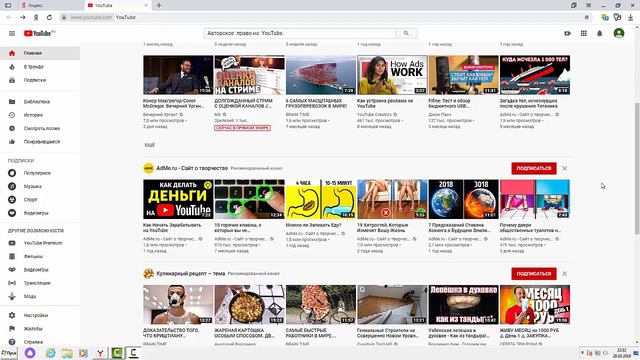The image size is (640, 360).
Task: Open the YouTube apps grid icon
Action: (x=584, y=33)
